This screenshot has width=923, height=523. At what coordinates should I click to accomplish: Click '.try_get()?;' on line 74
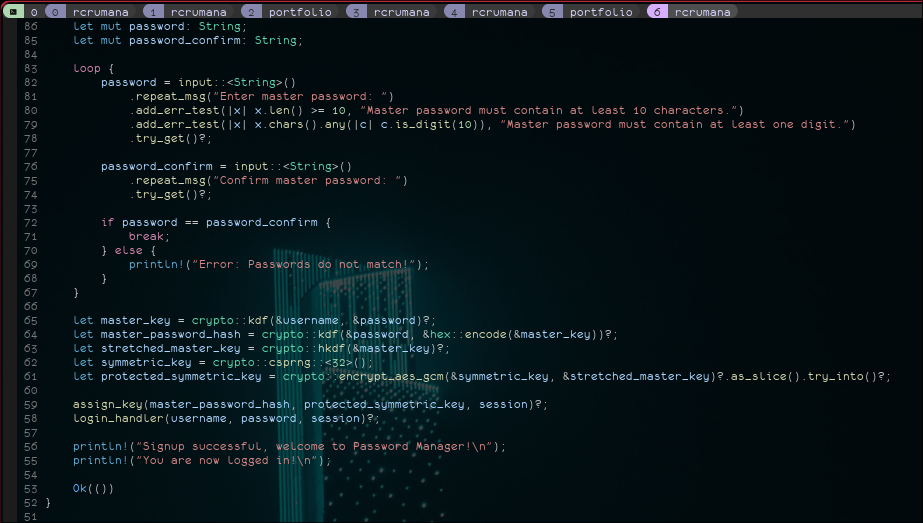[171, 194]
